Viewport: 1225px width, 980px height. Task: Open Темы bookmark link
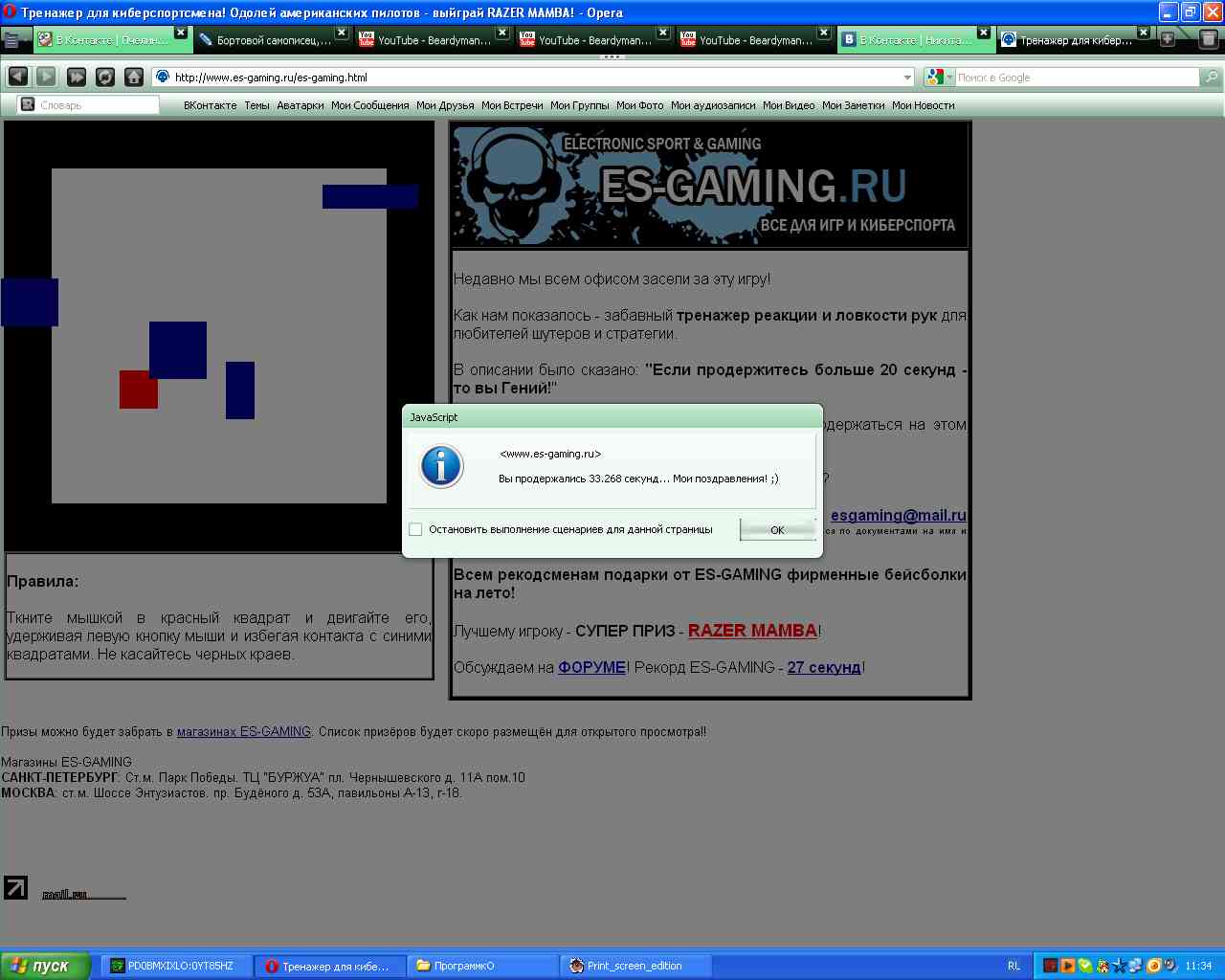coord(256,105)
